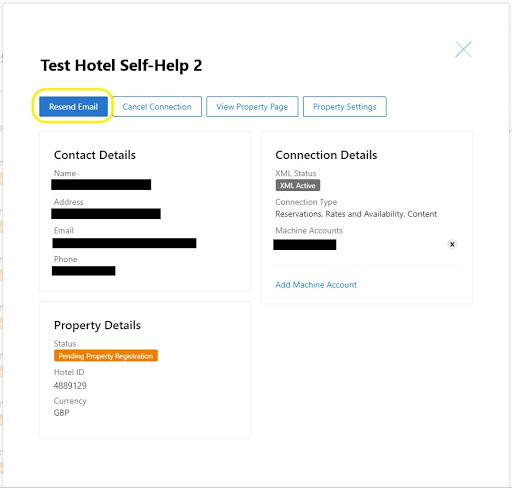Click the Connection Type value text
The image size is (512, 490).
[356, 214]
